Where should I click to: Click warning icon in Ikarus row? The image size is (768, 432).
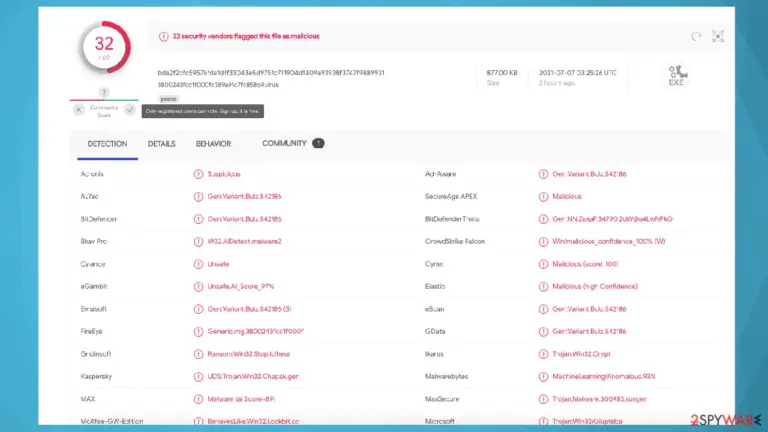point(543,354)
